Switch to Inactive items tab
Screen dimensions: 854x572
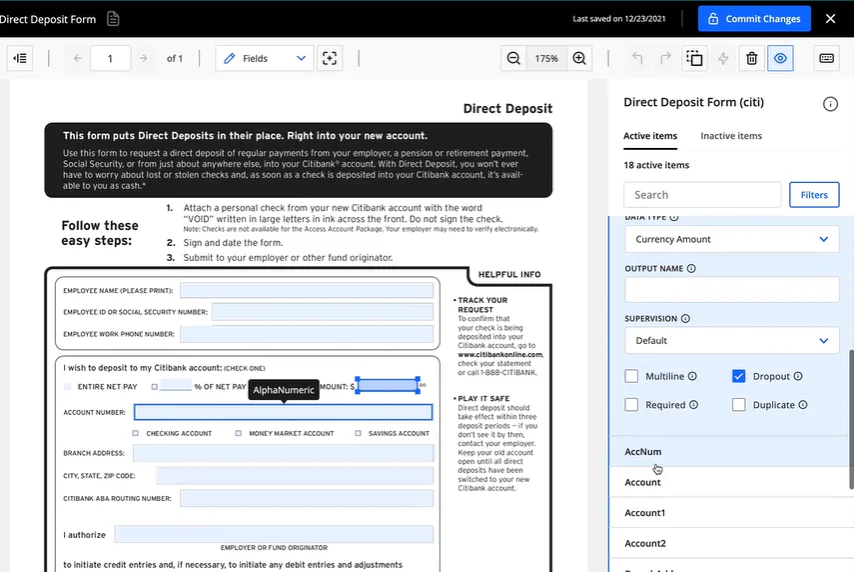point(731,136)
